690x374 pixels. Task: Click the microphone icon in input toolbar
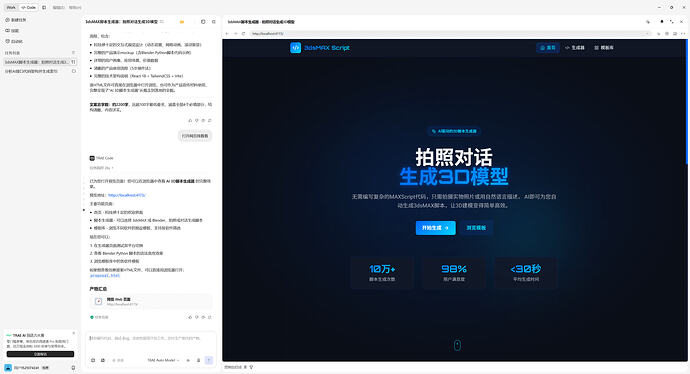coord(198,360)
